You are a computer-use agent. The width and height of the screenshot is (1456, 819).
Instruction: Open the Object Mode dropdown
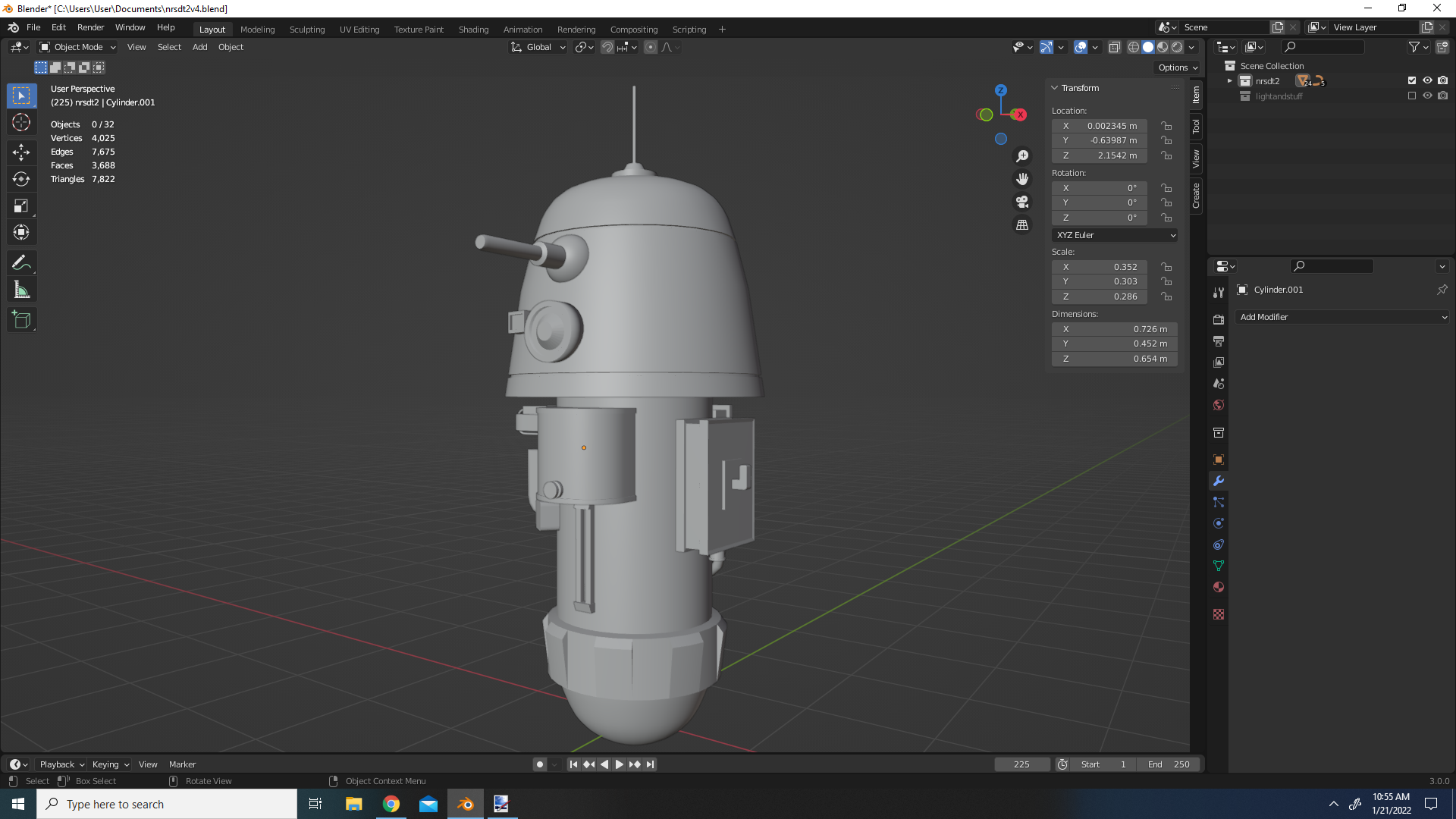77,47
